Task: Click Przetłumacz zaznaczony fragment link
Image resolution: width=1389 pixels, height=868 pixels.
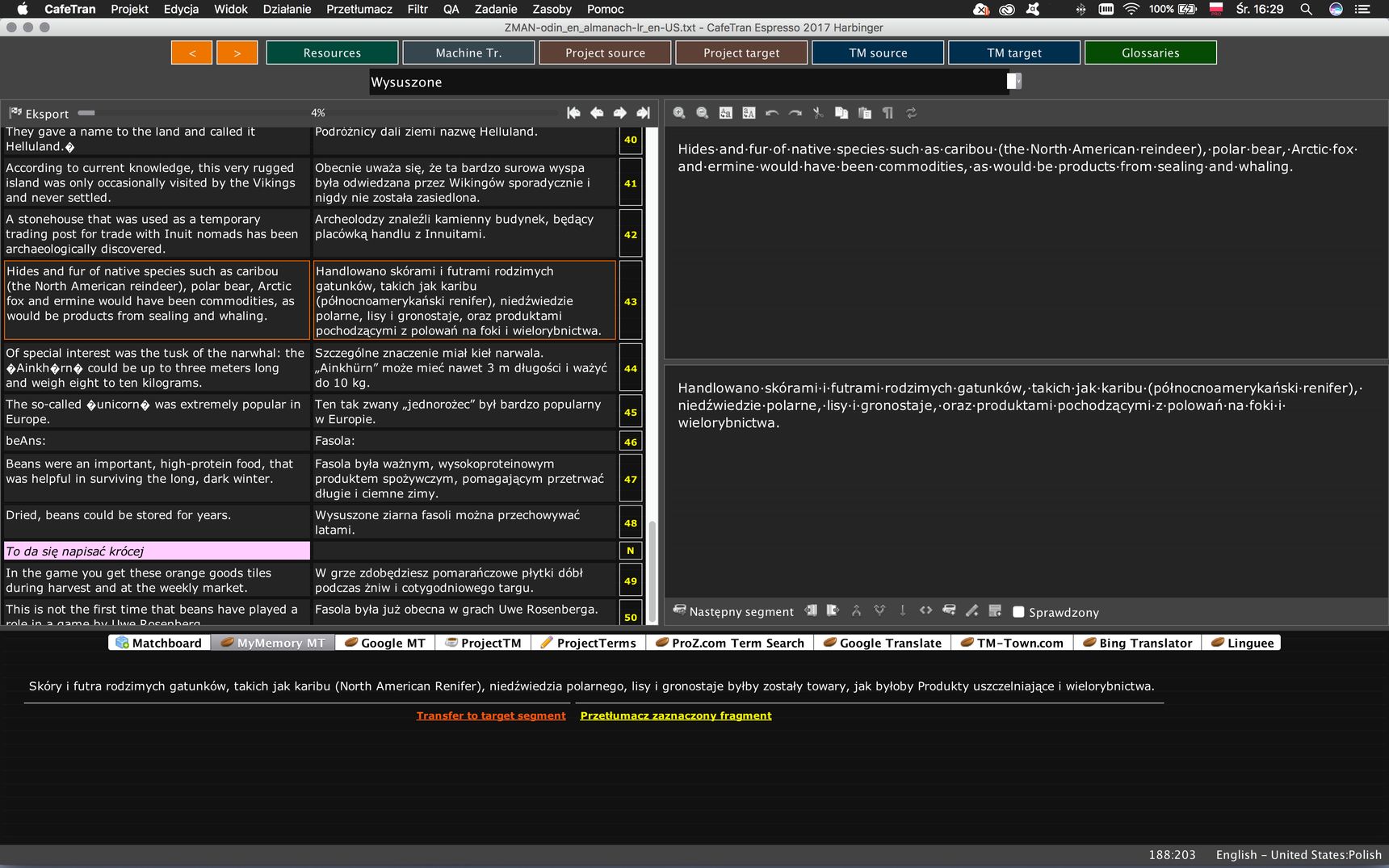Action: [676, 715]
